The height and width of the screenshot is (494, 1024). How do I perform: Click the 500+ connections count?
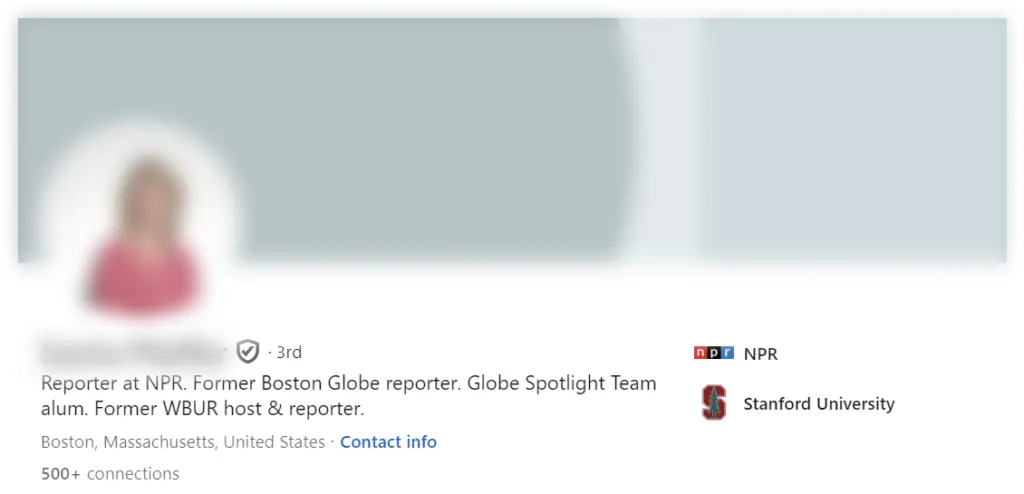click(x=110, y=474)
